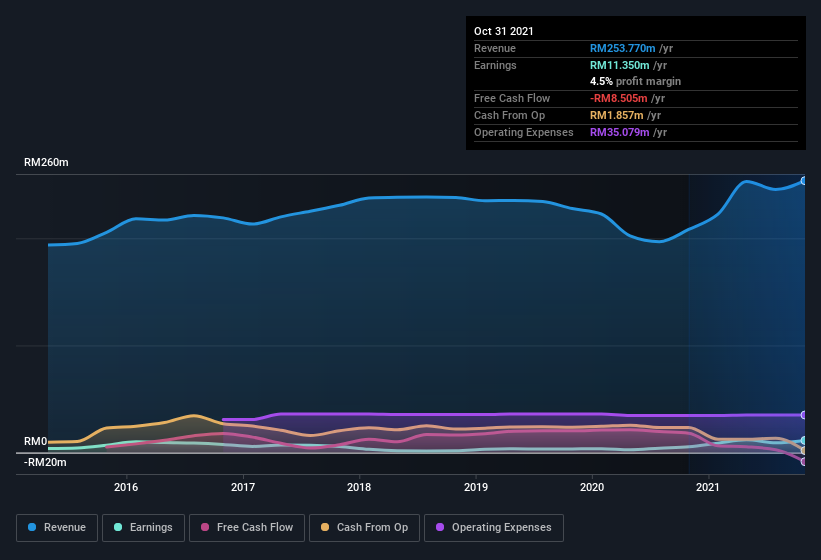Toggle the Earnings legend button
This screenshot has width=821, height=560.
click(143, 528)
